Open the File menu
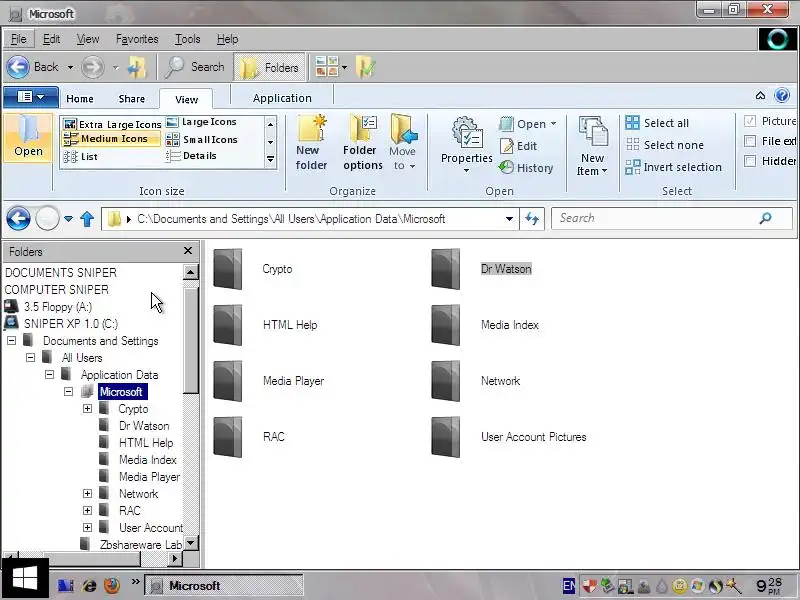 tap(18, 39)
